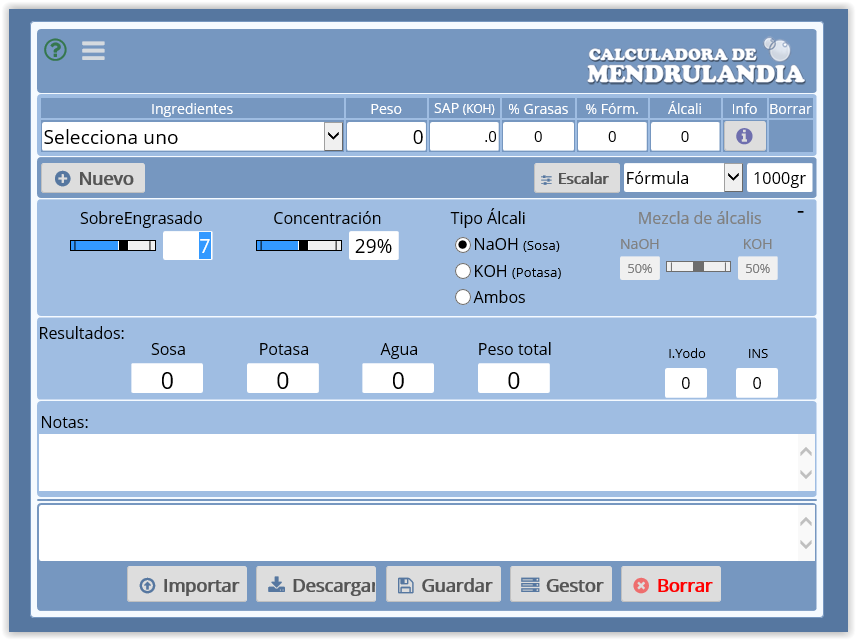The height and width of the screenshot is (640, 856).
Task: Select the NaOH (Sosa) radio button
Action: 462,245
